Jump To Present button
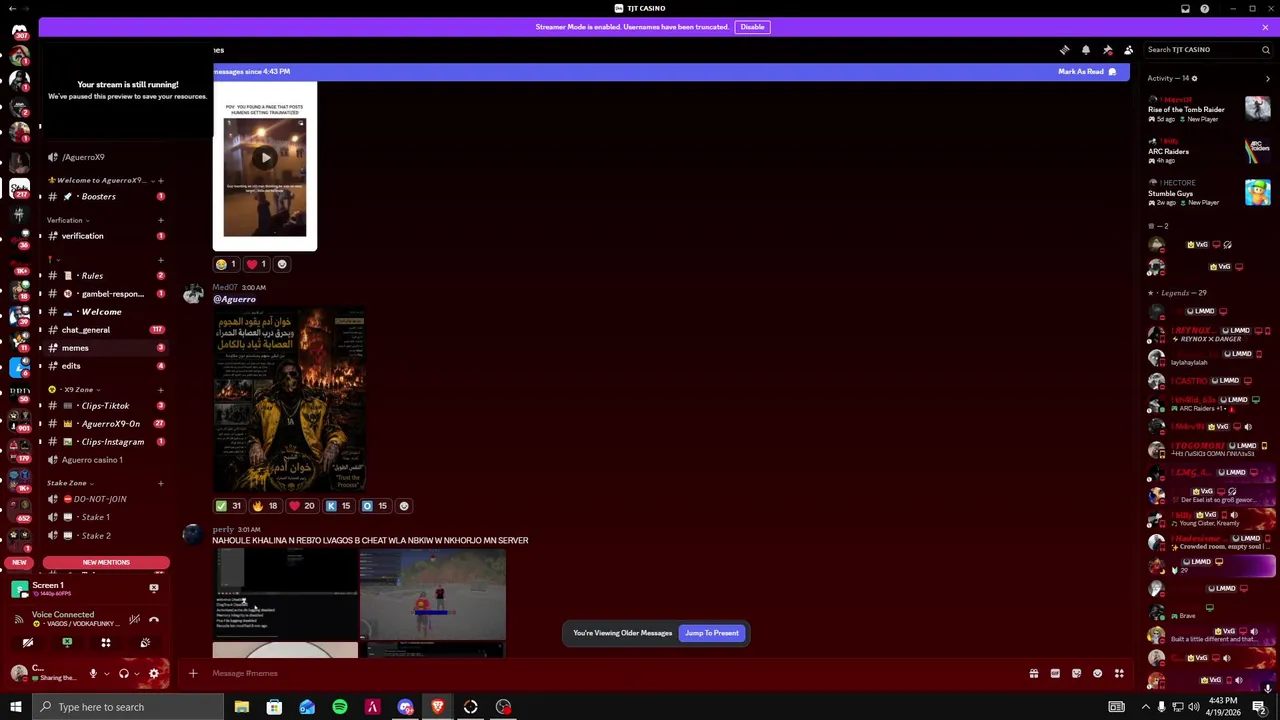Screen dimensions: 1280x720 tap(712, 633)
